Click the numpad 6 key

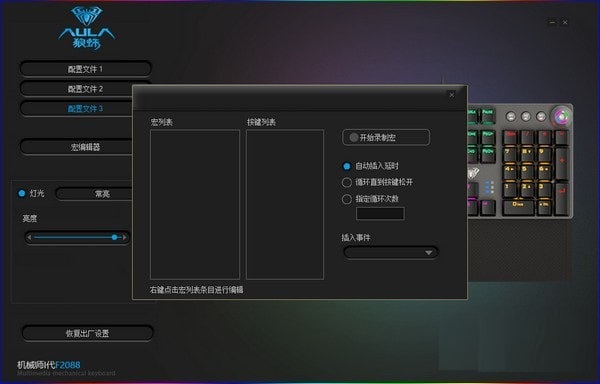tap(544, 172)
